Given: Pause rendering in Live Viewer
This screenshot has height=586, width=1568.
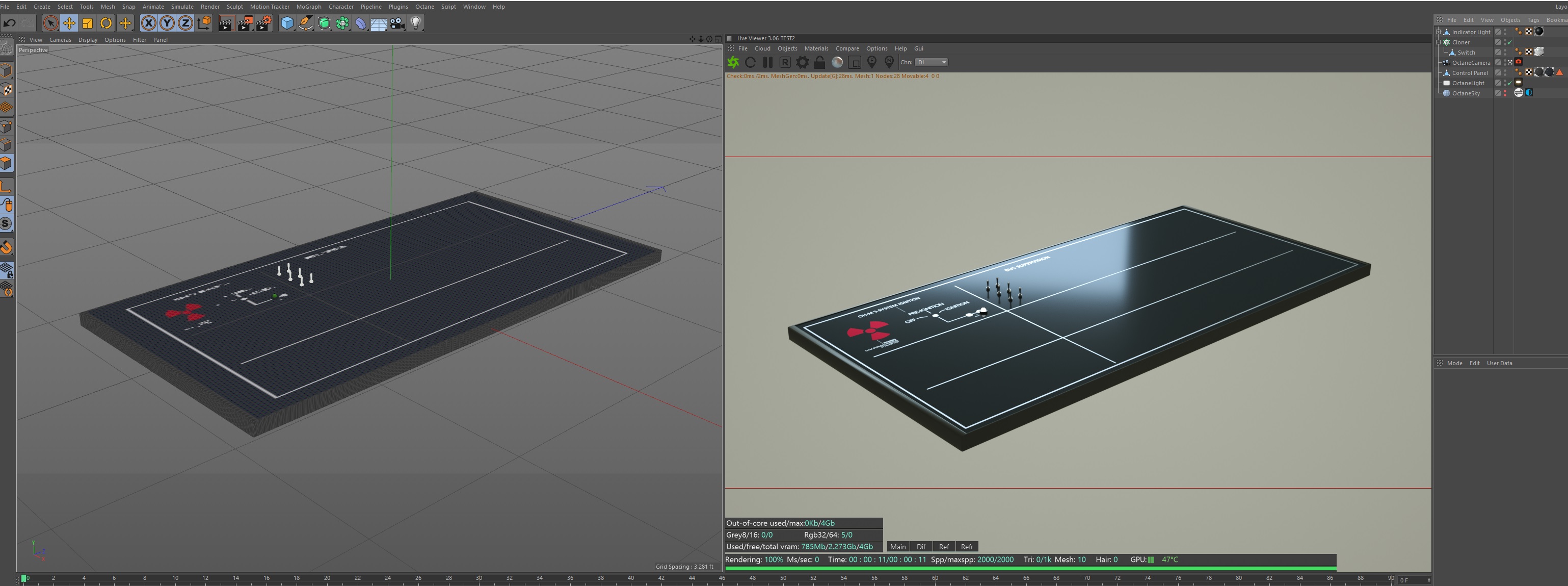Looking at the screenshot, I should pyautogui.click(x=767, y=62).
